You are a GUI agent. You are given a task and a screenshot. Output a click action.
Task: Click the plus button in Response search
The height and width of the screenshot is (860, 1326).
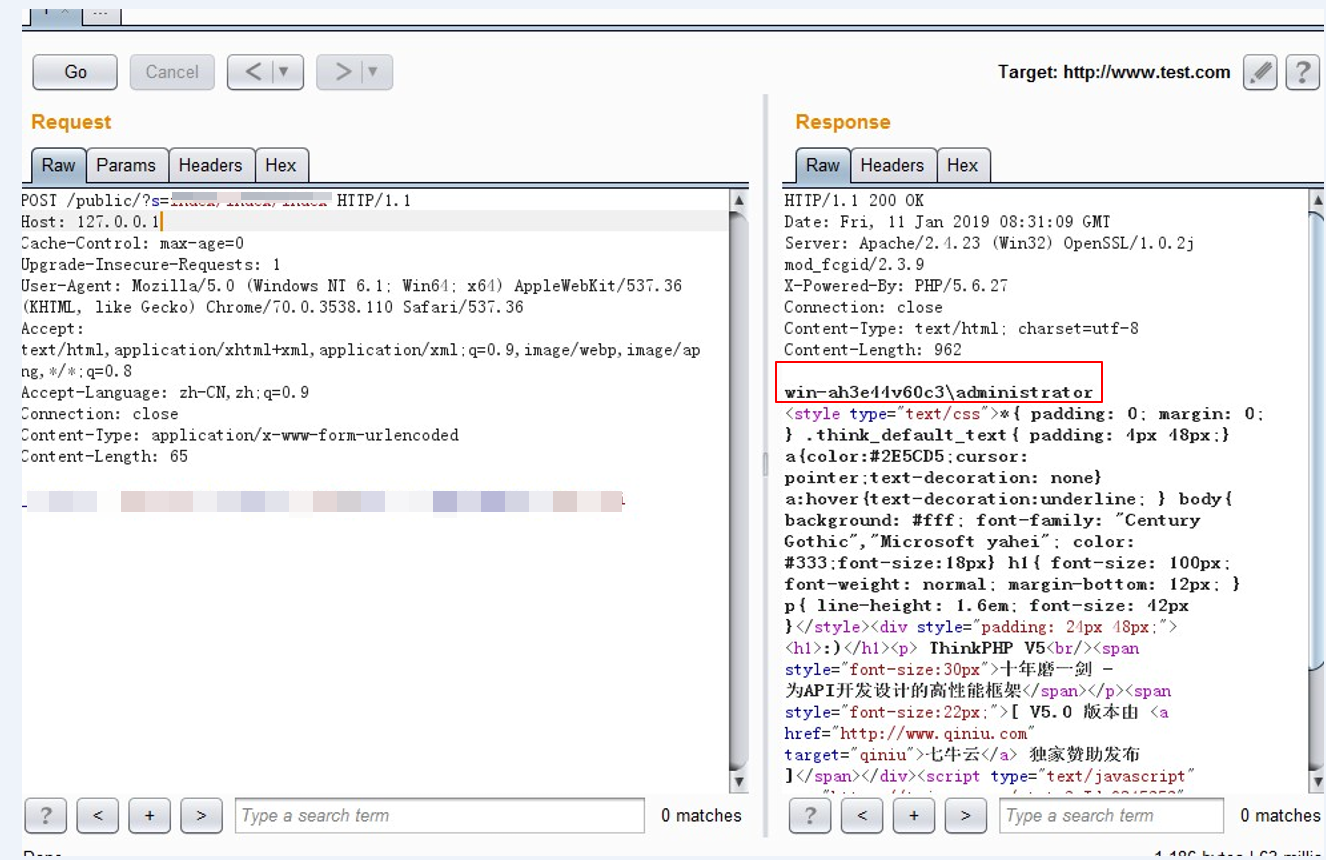pyautogui.click(x=914, y=816)
